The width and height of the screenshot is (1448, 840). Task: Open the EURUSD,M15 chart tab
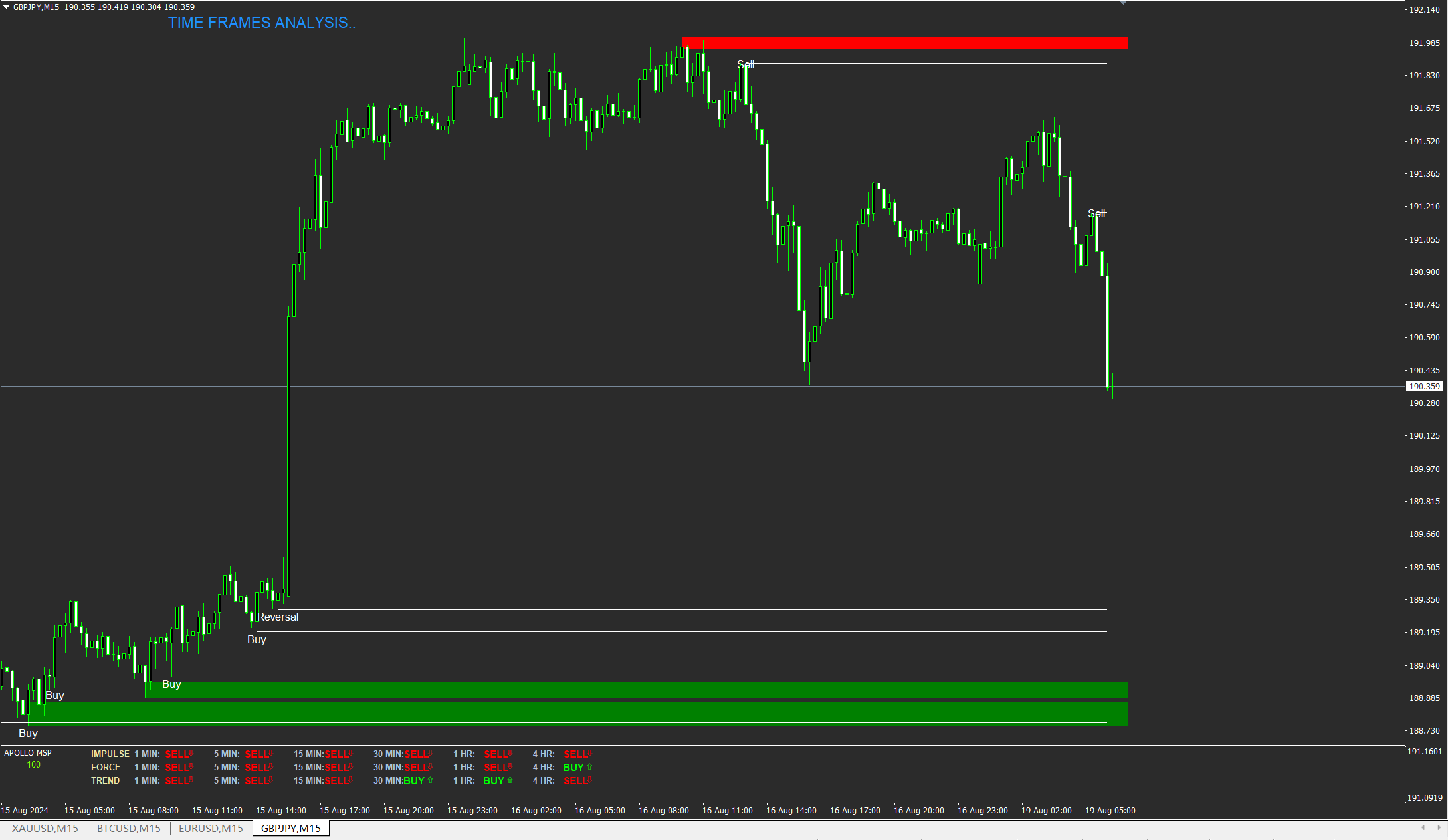click(211, 828)
